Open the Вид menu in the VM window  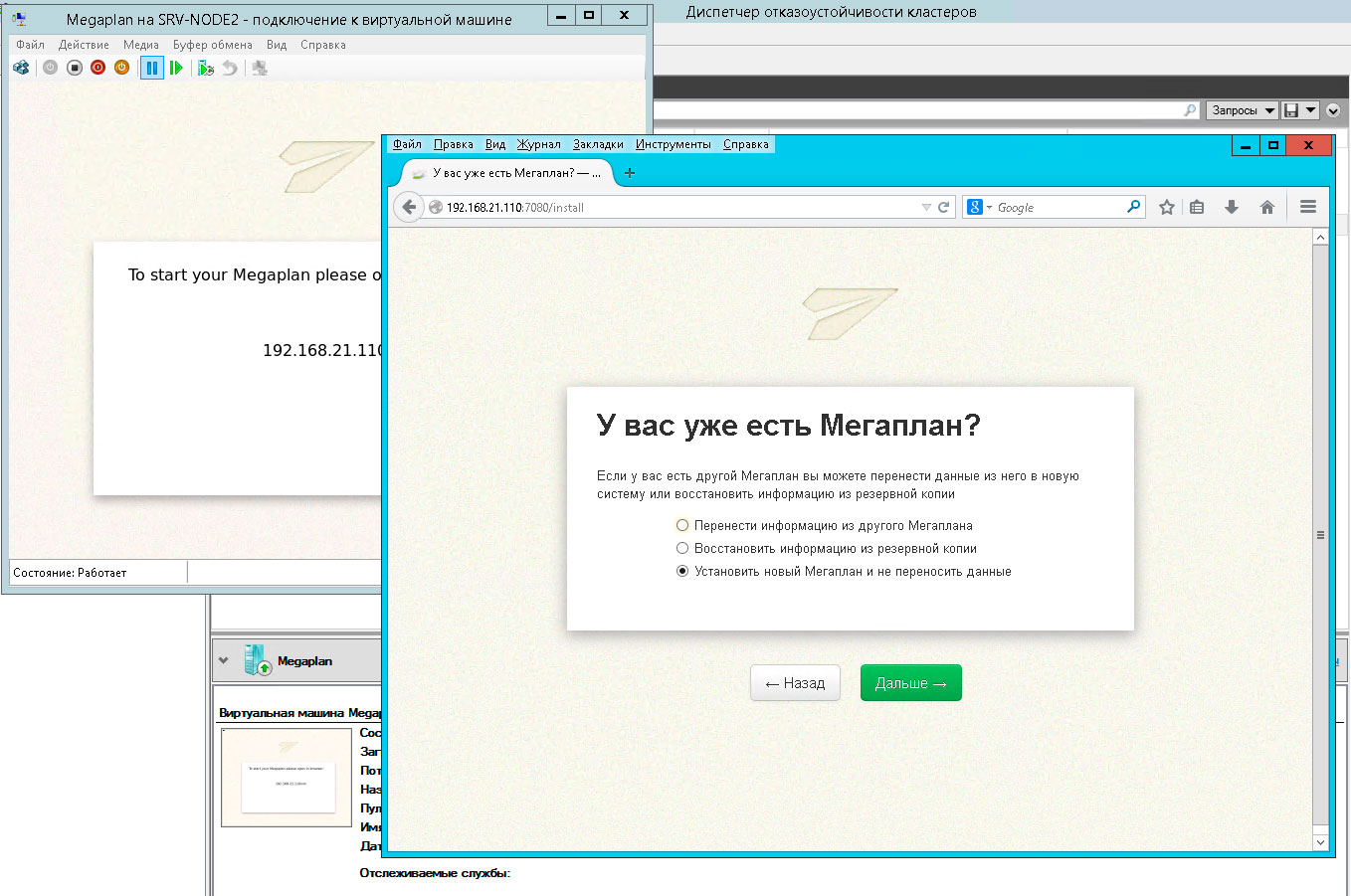point(277,45)
